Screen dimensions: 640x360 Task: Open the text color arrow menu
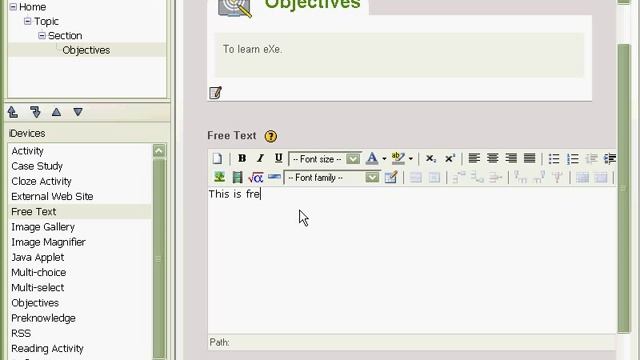click(x=384, y=159)
